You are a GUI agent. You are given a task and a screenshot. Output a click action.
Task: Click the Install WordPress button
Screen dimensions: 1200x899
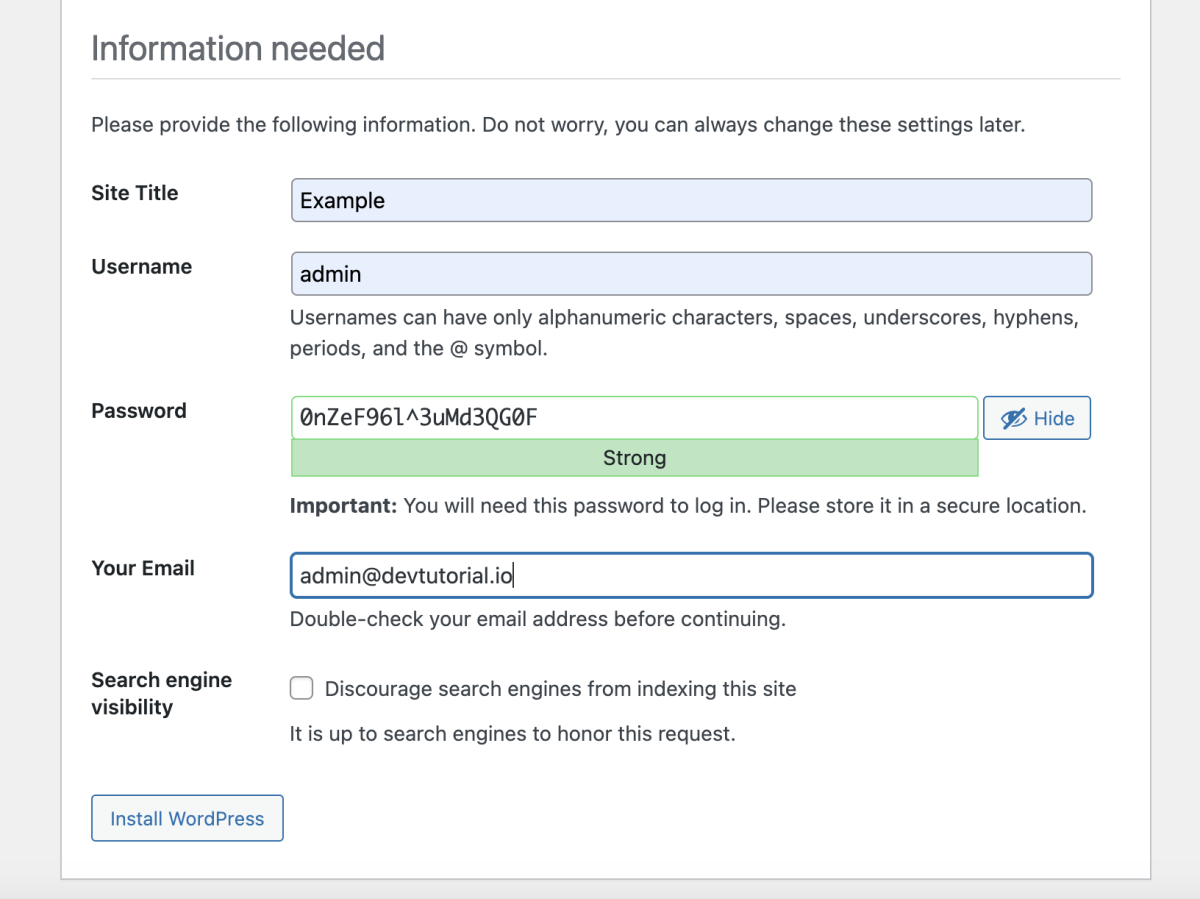pos(187,818)
